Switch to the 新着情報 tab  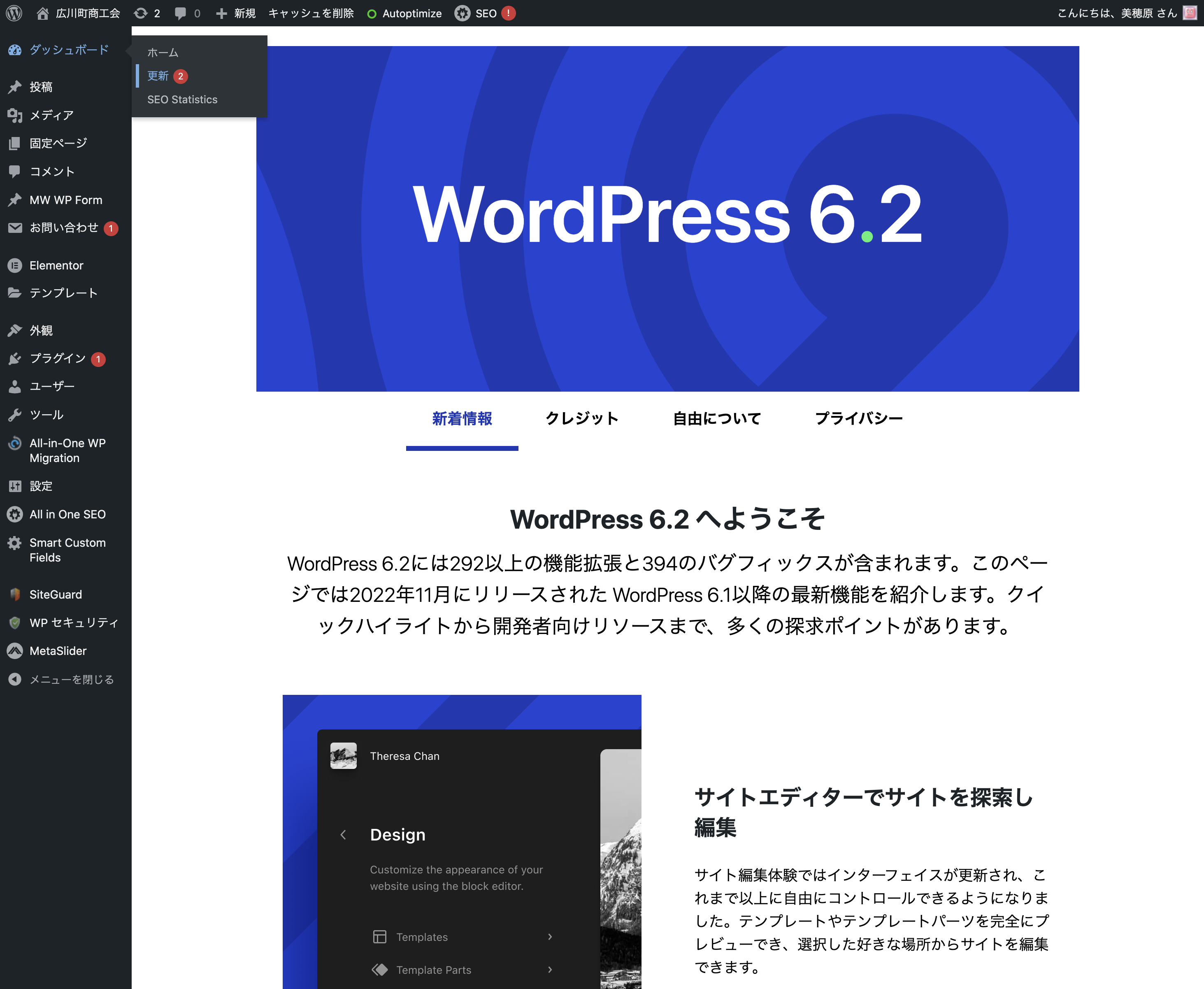coord(462,419)
